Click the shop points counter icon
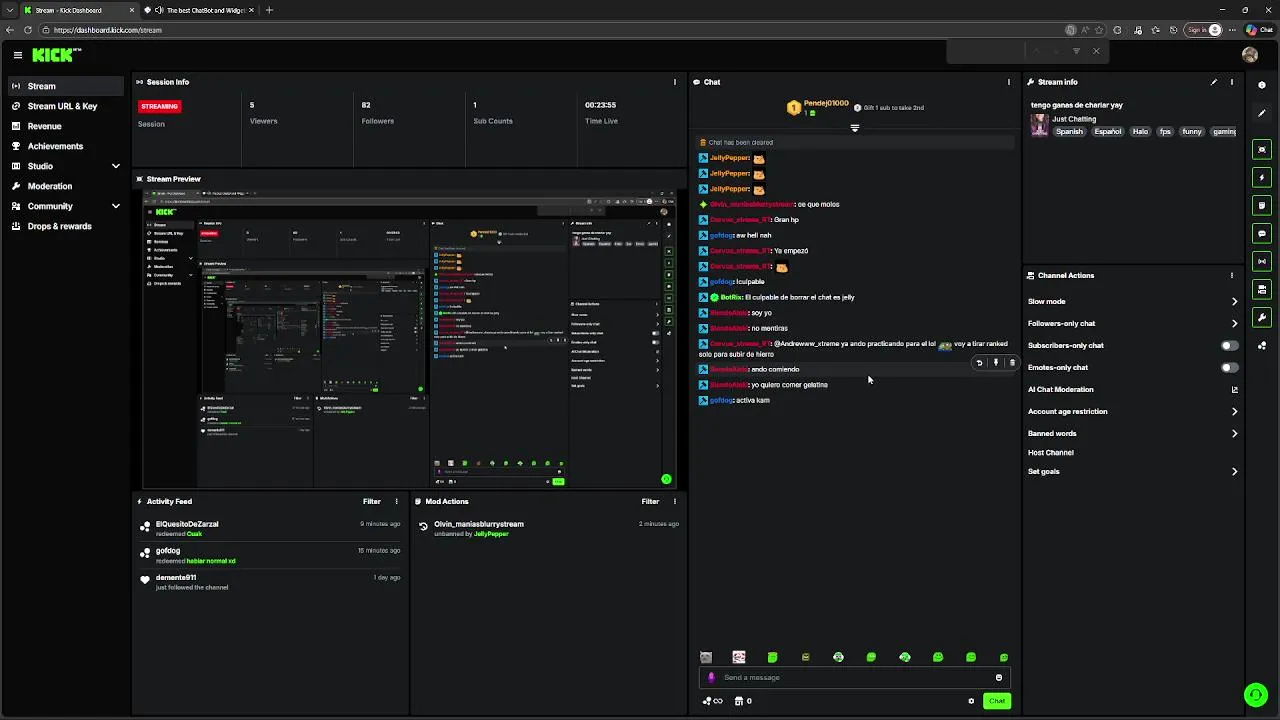 (739, 701)
